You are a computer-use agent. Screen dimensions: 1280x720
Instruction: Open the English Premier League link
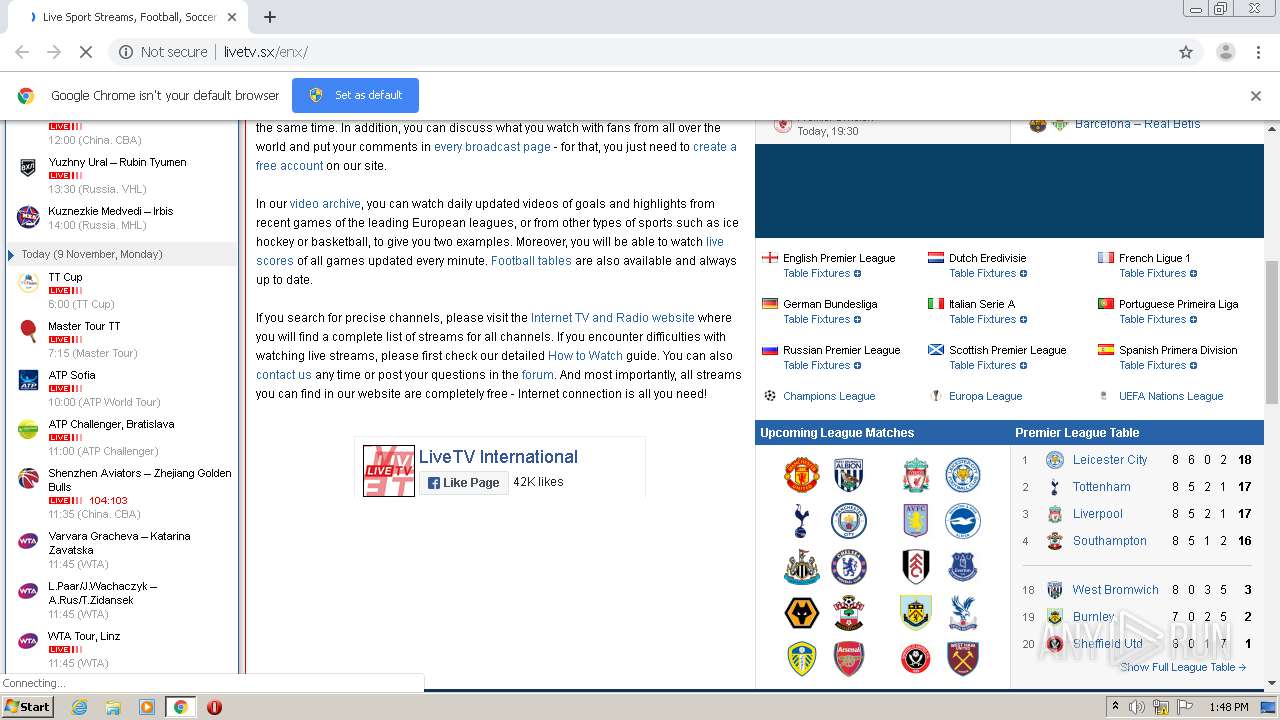[839, 258]
